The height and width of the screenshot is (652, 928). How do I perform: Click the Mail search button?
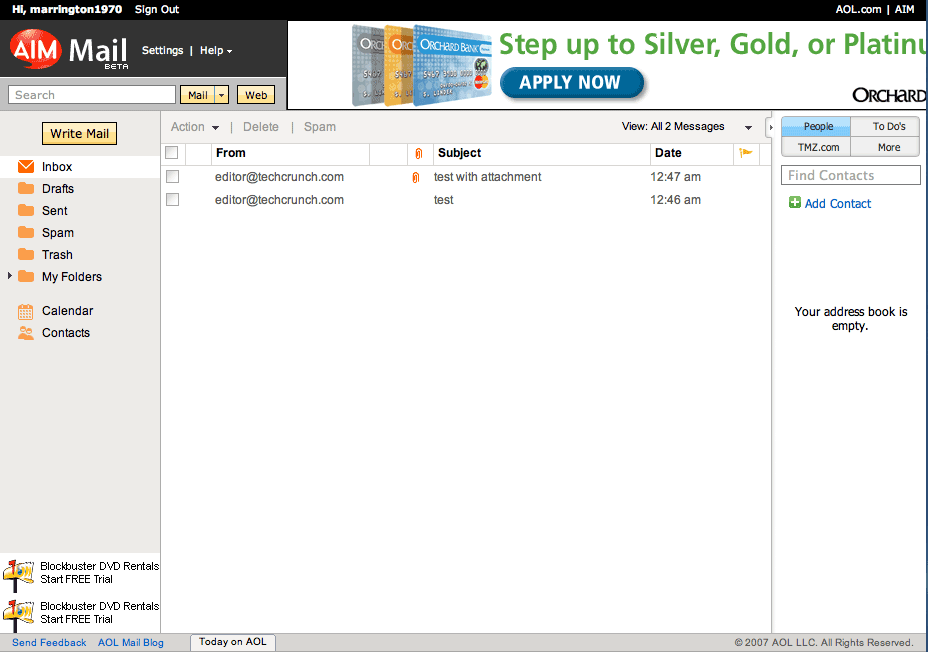(x=198, y=95)
